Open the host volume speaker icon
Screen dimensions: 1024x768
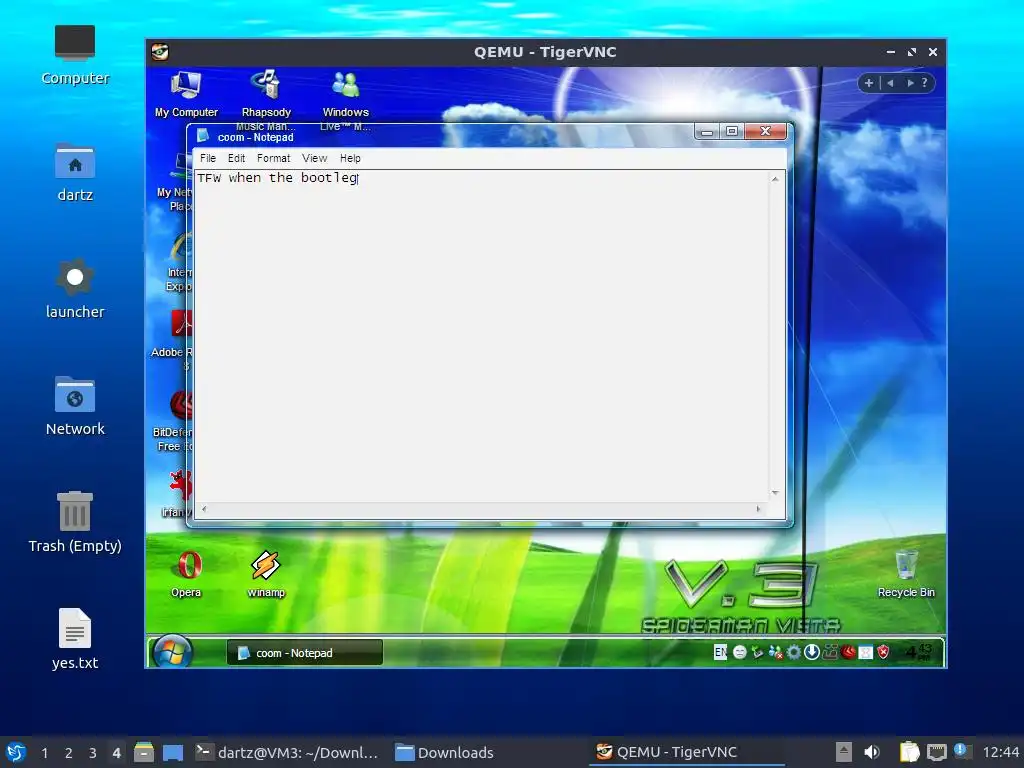point(871,752)
